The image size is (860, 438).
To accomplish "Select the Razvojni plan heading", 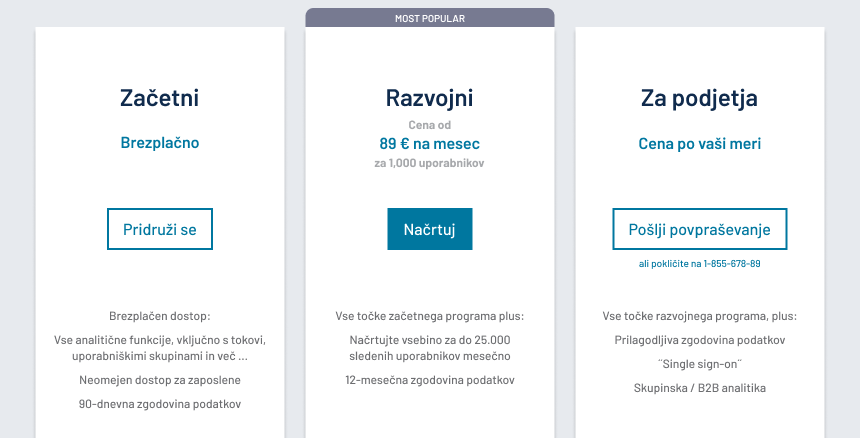I will tap(429, 98).
